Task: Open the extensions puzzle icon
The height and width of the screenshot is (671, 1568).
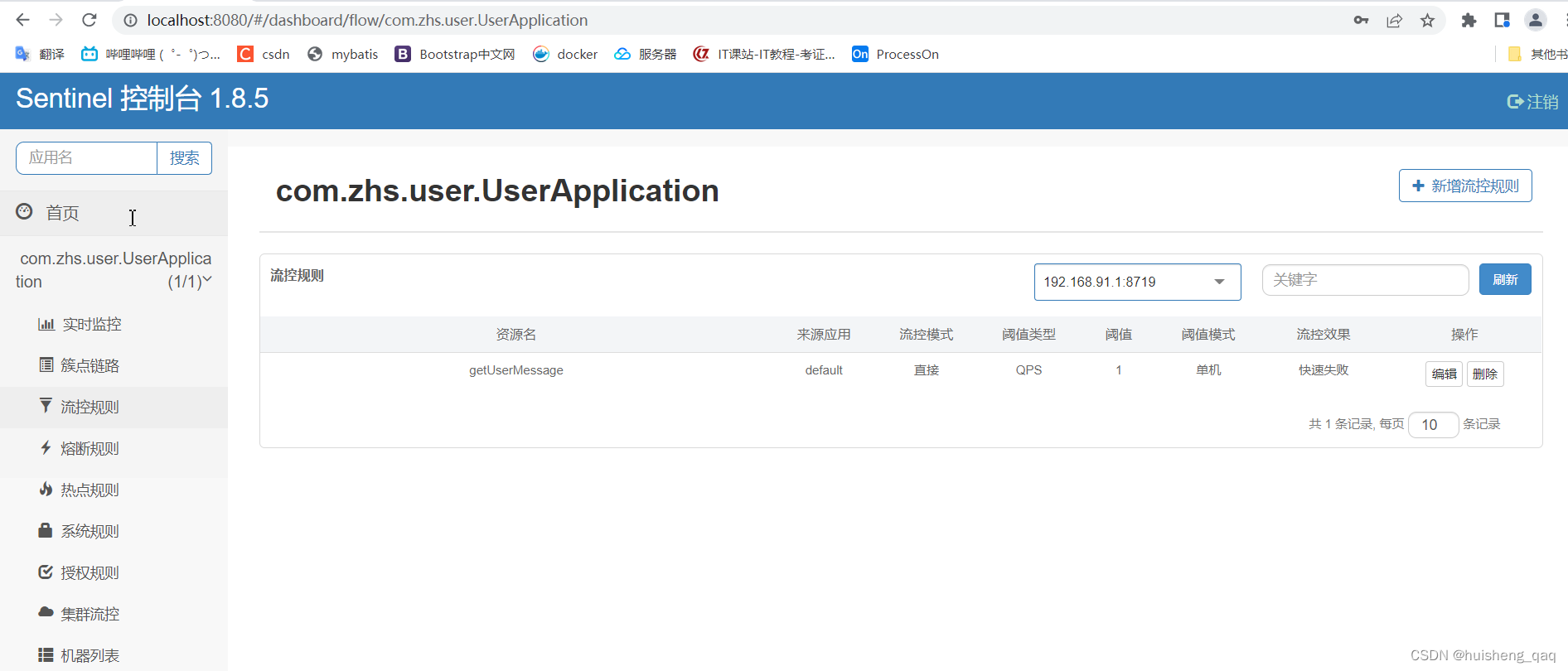Action: pyautogui.click(x=1469, y=21)
